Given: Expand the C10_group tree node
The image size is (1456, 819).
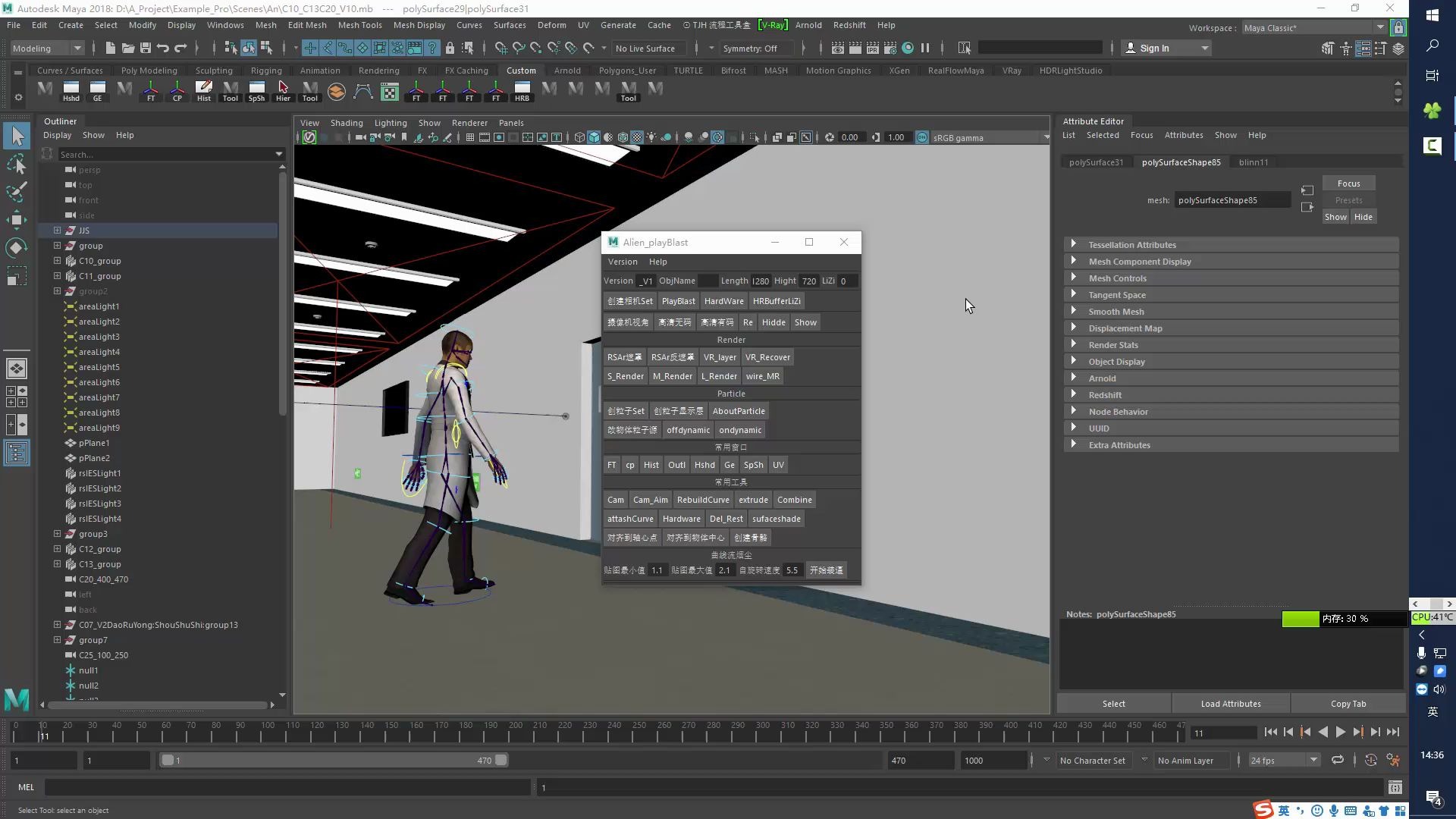Looking at the screenshot, I should pos(57,261).
